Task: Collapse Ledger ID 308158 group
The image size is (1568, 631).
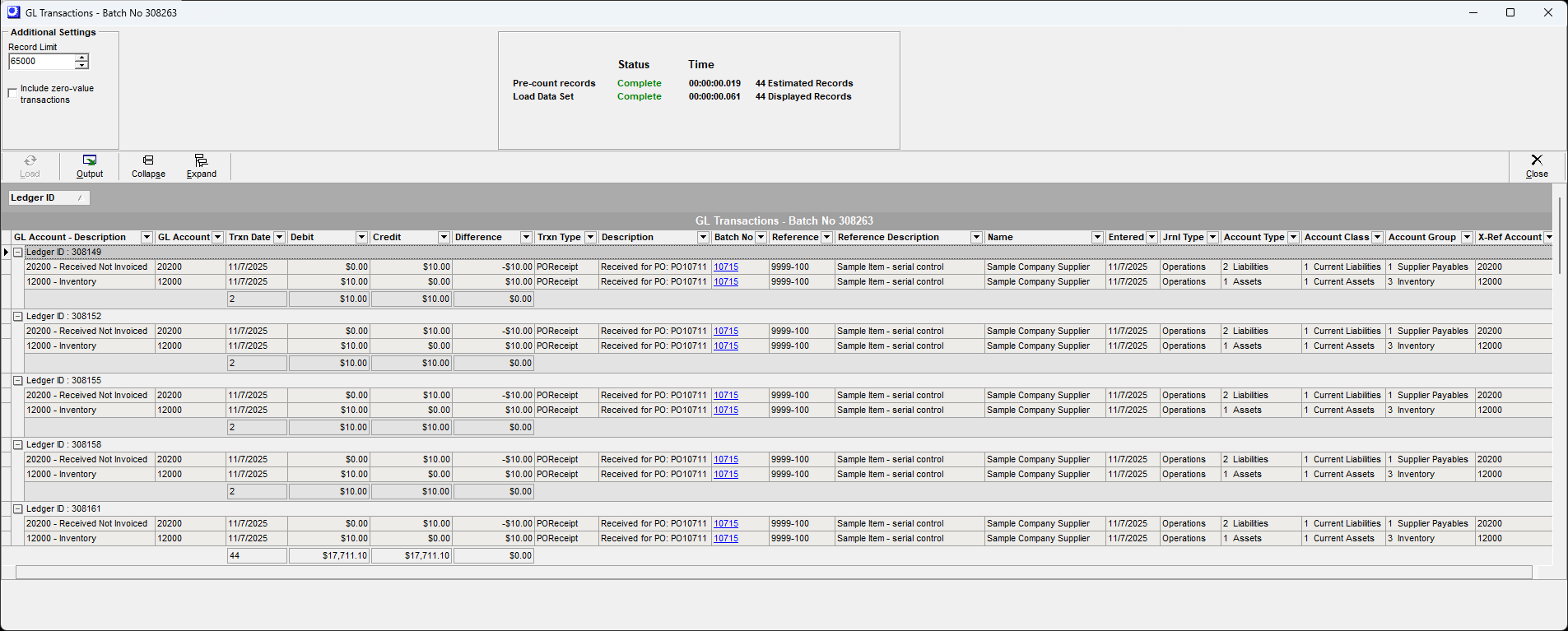Action: coord(17,444)
